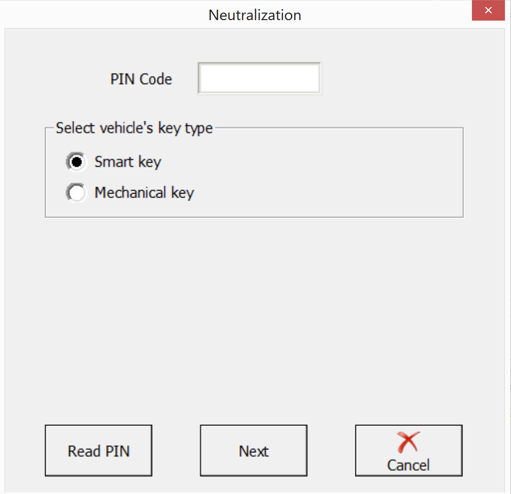Click inside the empty PIN Code text box
511x494 pixels.
pyautogui.click(x=259, y=78)
